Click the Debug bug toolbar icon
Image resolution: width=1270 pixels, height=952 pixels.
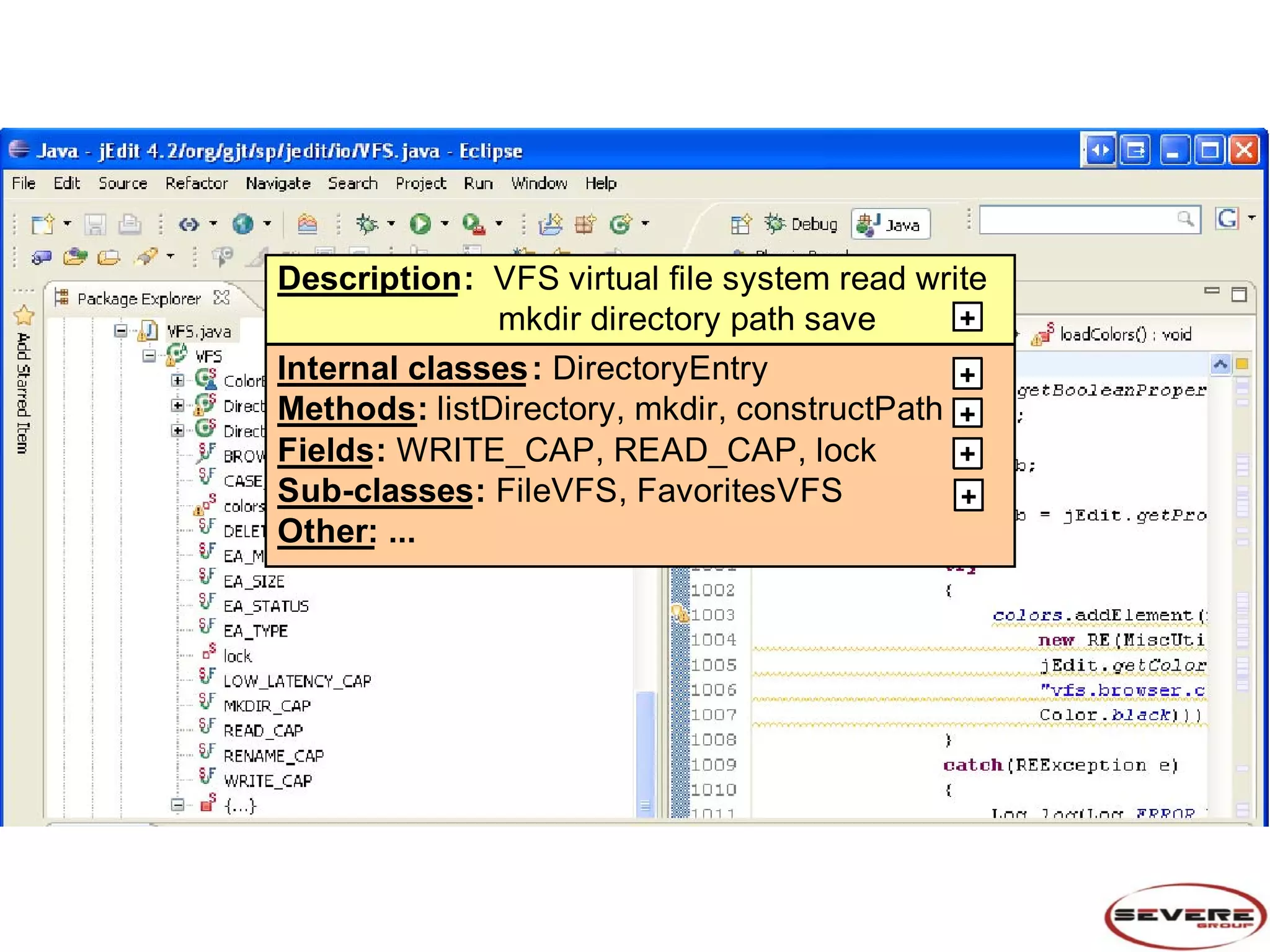366,224
